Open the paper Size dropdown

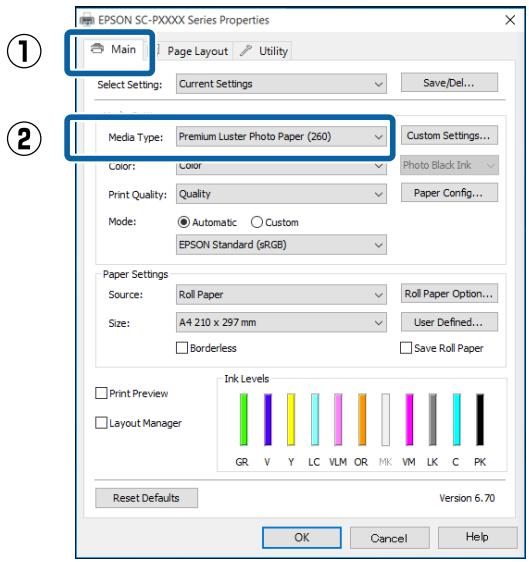pos(281,323)
